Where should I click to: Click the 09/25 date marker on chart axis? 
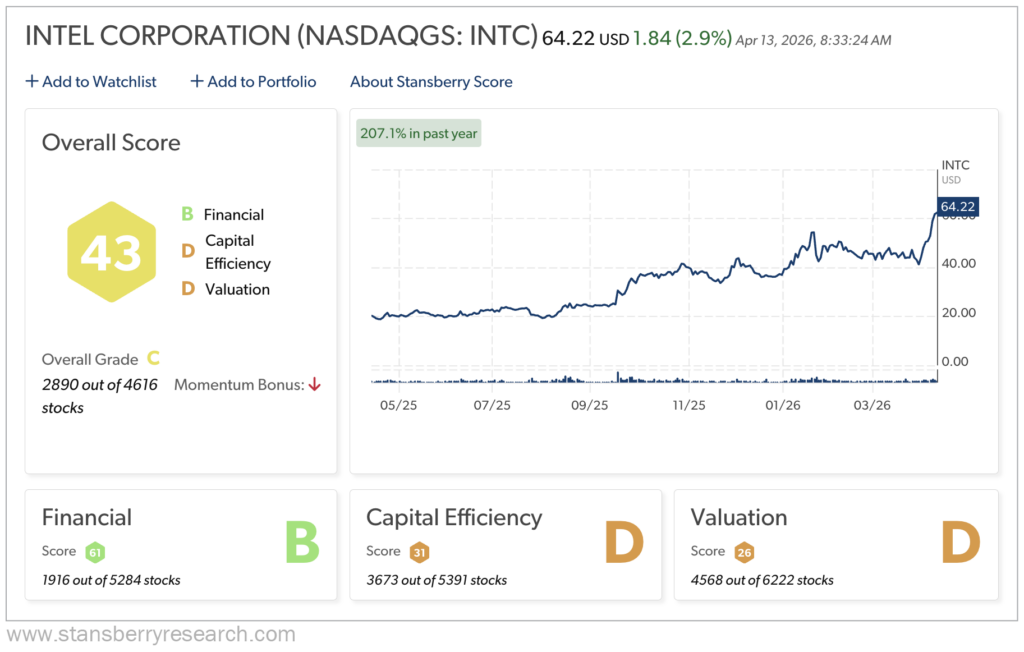pos(589,405)
